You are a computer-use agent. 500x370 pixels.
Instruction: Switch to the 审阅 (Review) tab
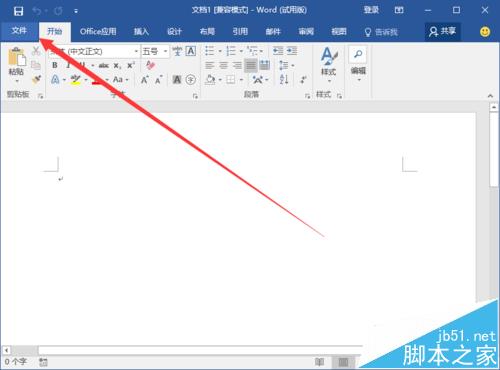tap(306, 32)
